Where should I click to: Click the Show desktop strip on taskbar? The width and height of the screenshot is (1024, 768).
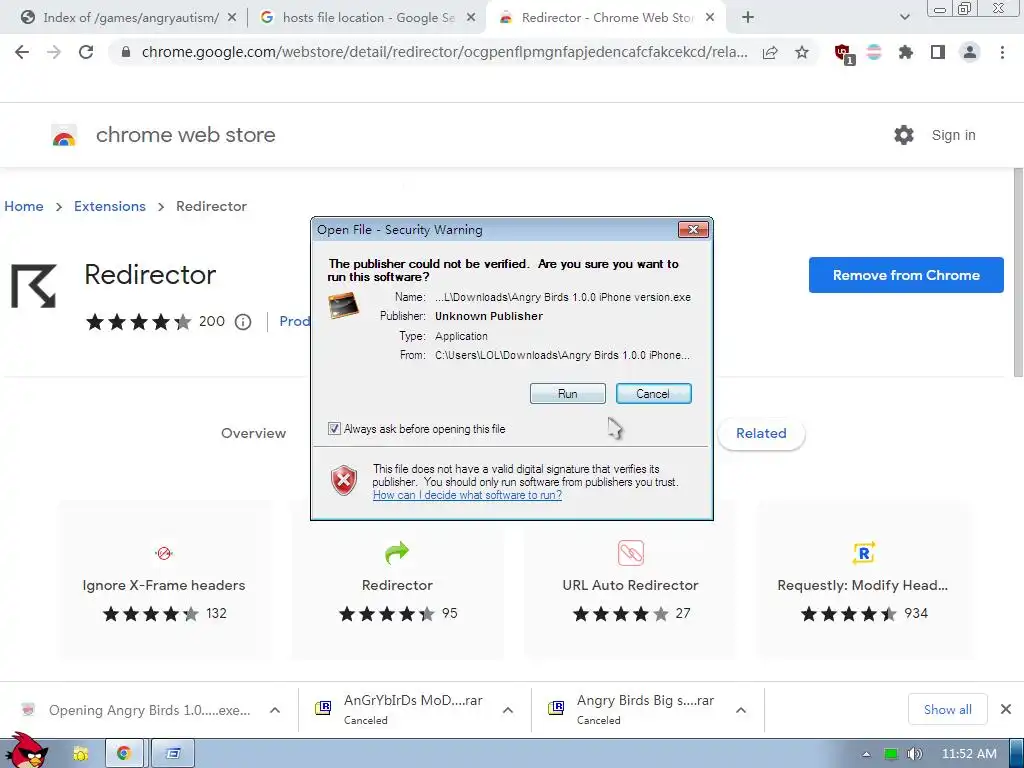click(x=1017, y=754)
